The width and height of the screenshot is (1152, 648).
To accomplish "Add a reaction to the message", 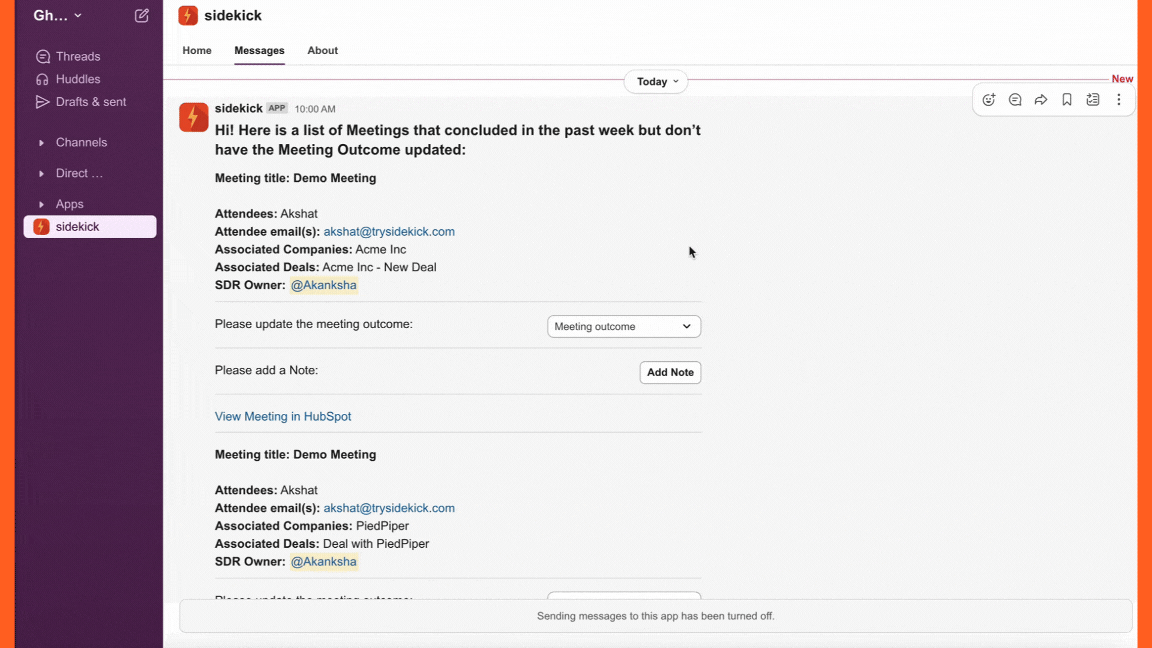I will pyautogui.click(x=989, y=100).
